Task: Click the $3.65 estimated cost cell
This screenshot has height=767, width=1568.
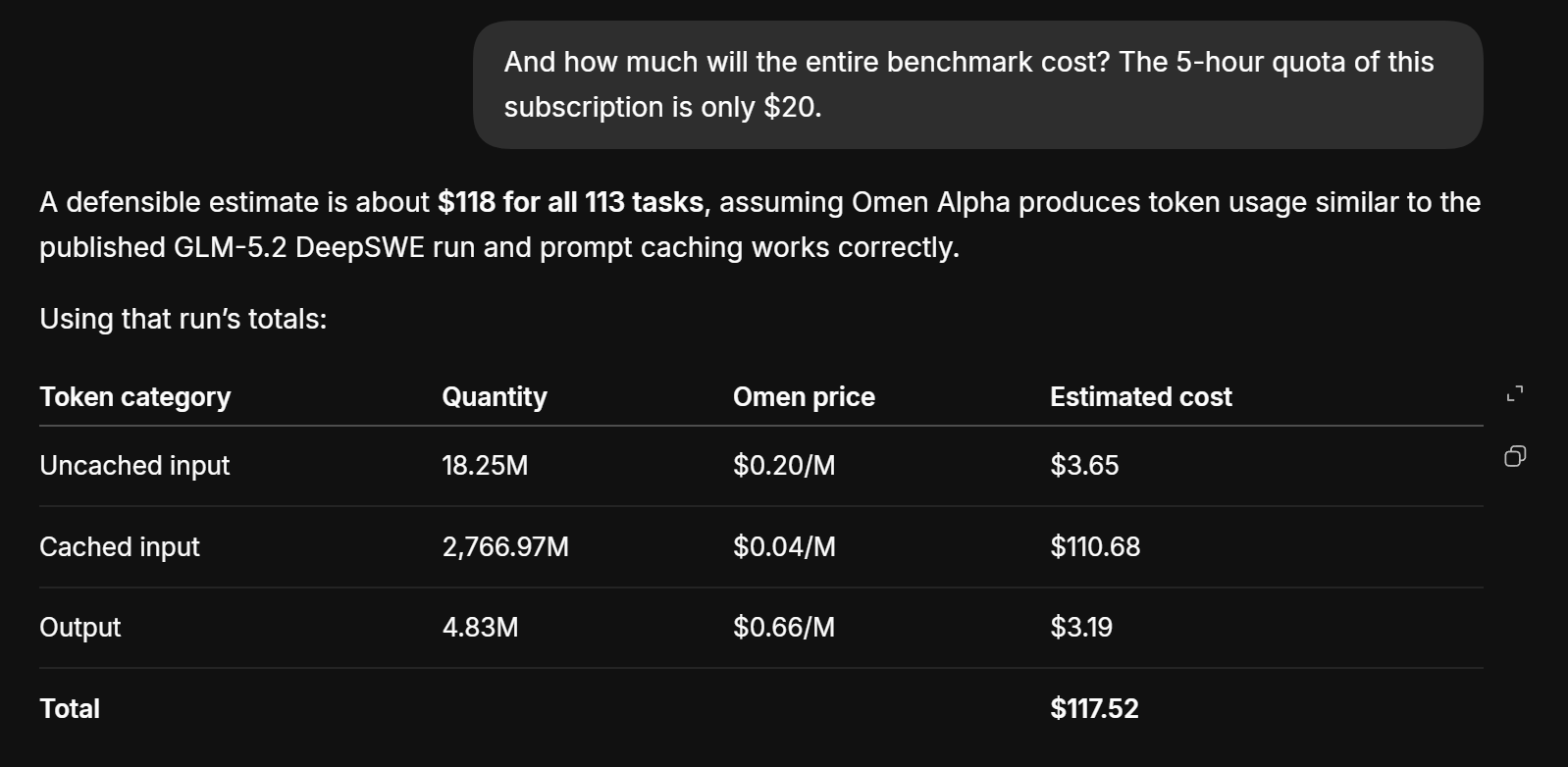Action: tap(1084, 465)
